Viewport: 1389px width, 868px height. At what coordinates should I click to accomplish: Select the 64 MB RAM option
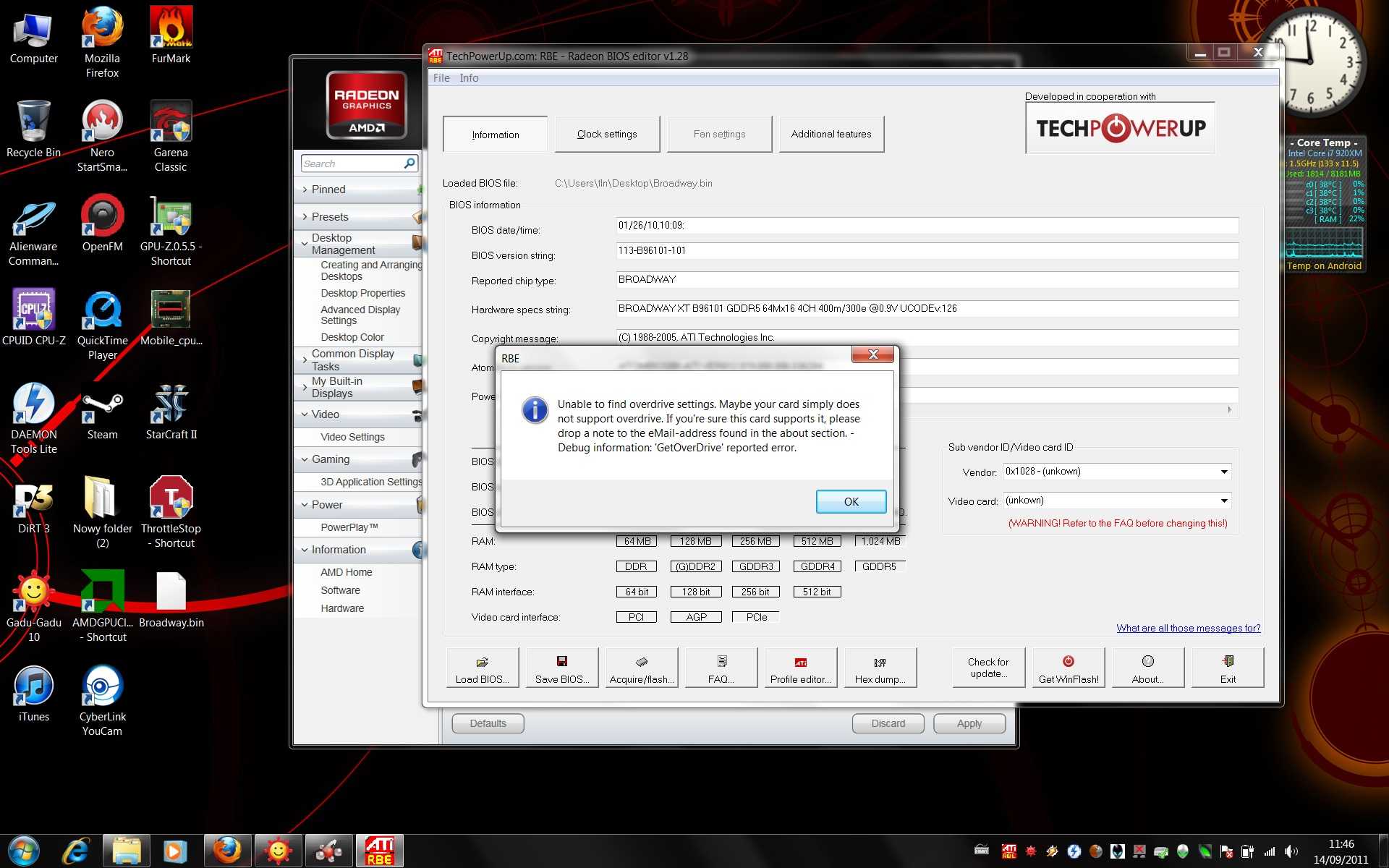point(637,541)
